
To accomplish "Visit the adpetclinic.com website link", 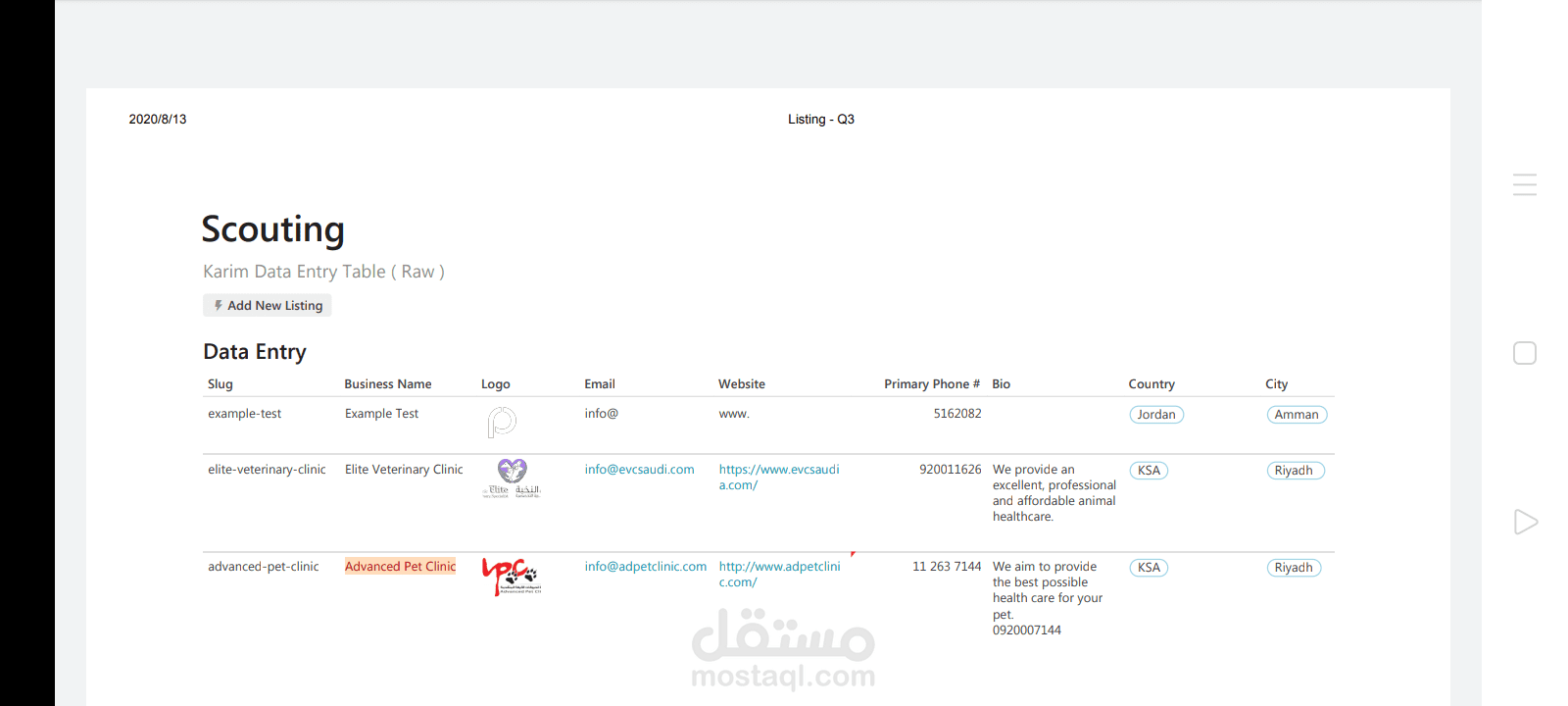I will pos(779,575).
